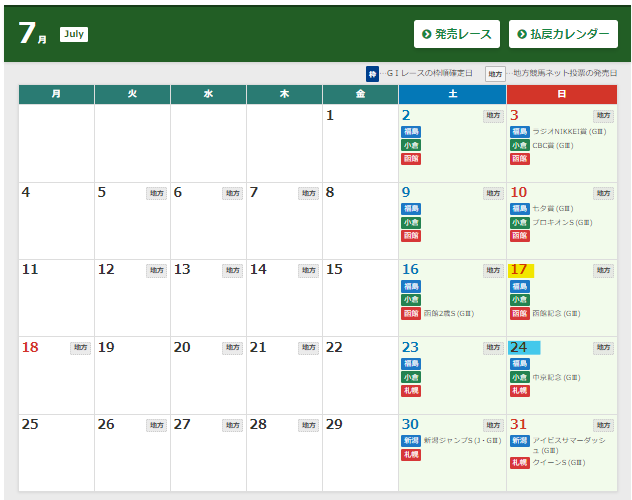Open the 払戻カレンダー button
The width and height of the screenshot is (632, 500).
563,34
